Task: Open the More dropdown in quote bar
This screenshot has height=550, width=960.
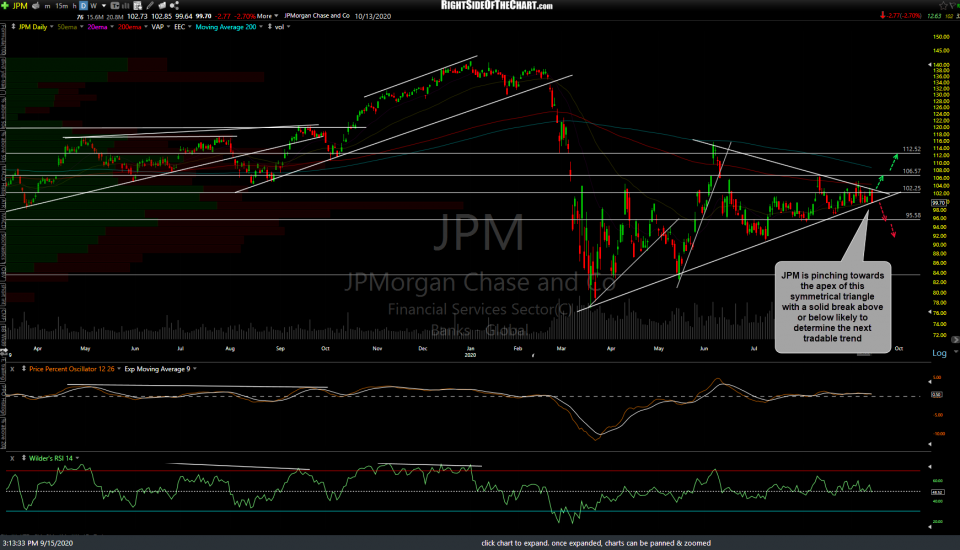Action: point(268,16)
